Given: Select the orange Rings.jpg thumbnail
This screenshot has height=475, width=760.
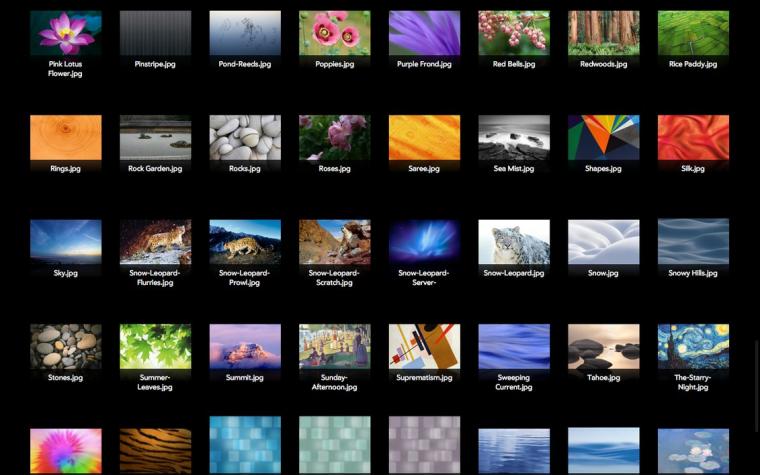Looking at the screenshot, I should pyautogui.click(x=65, y=138).
